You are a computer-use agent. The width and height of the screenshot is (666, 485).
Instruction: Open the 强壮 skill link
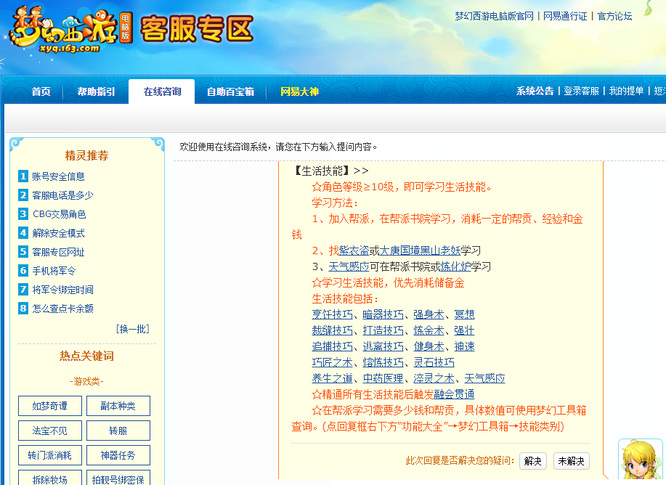(464, 330)
